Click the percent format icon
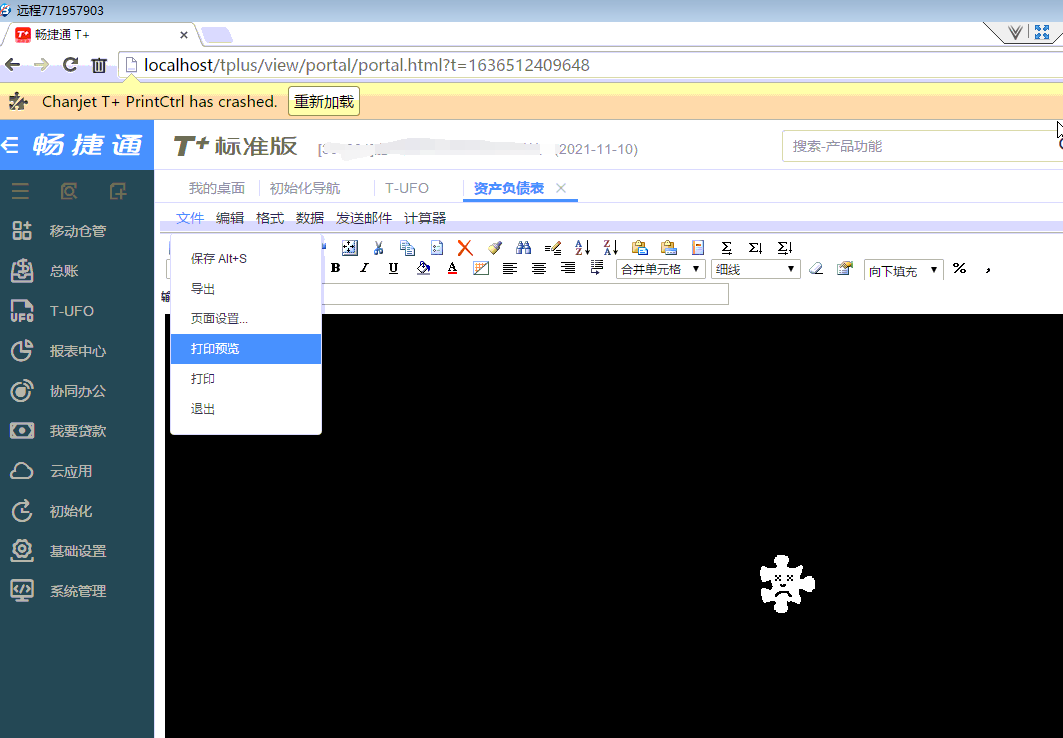 [x=959, y=268]
